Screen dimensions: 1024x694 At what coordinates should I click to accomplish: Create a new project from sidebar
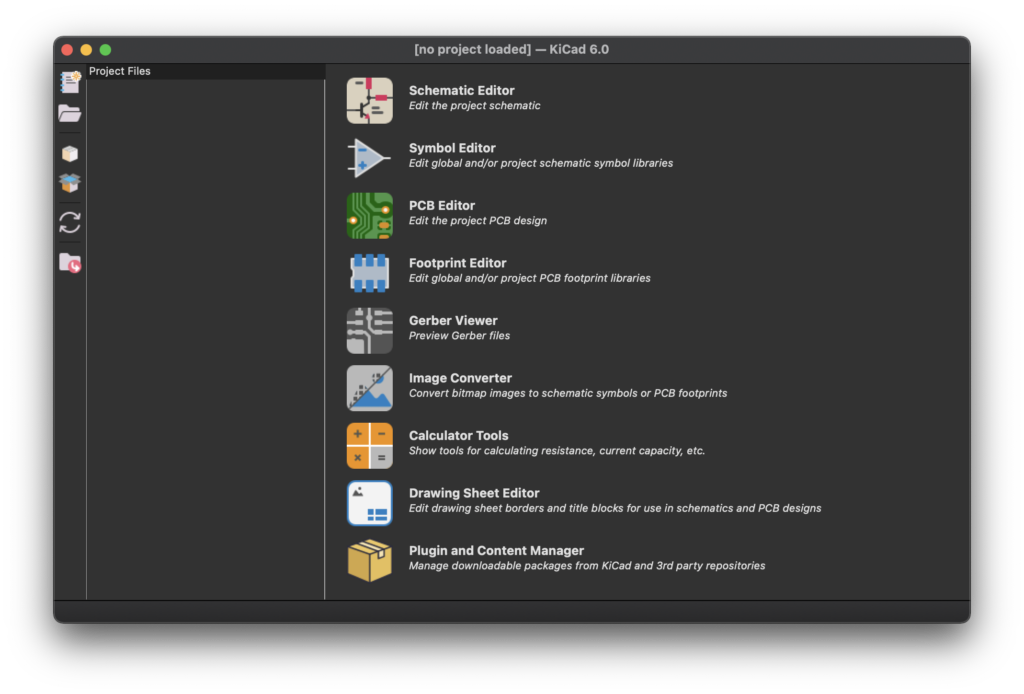click(70, 82)
